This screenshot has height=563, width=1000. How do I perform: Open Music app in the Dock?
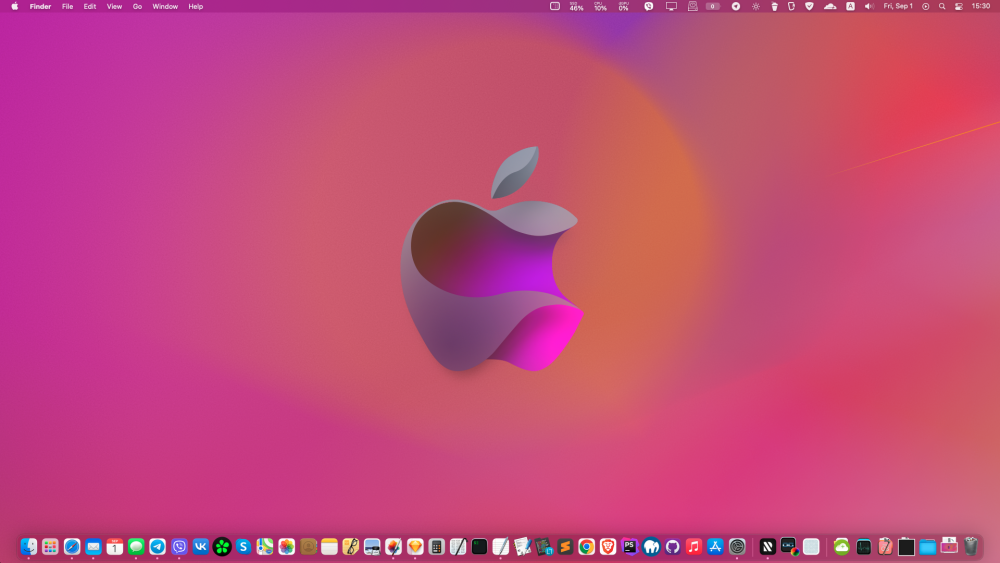click(x=694, y=546)
